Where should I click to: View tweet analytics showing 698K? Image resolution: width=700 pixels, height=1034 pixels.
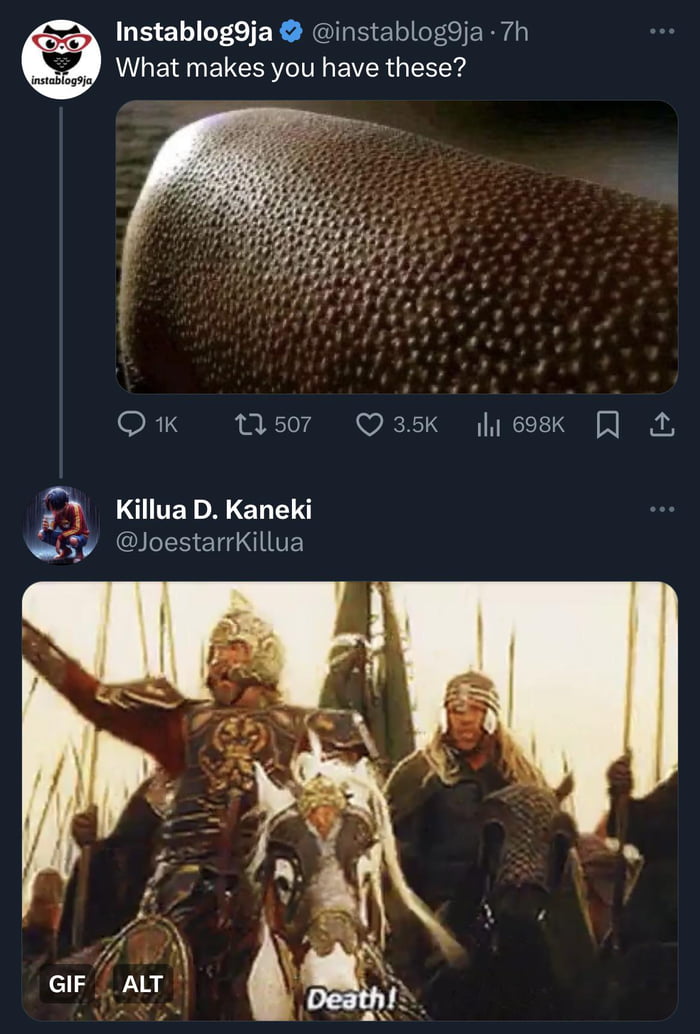(x=488, y=425)
